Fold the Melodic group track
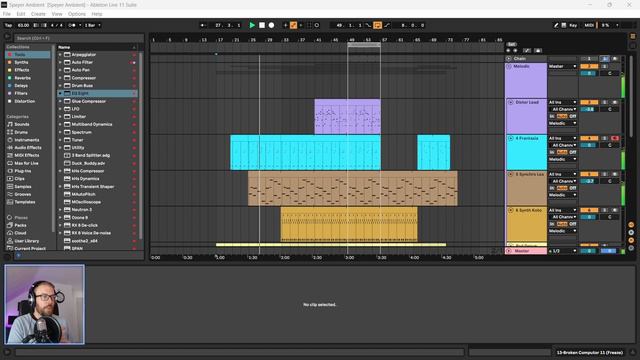Image resolution: width=640 pixels, height=360 pixels. [509, 66]
